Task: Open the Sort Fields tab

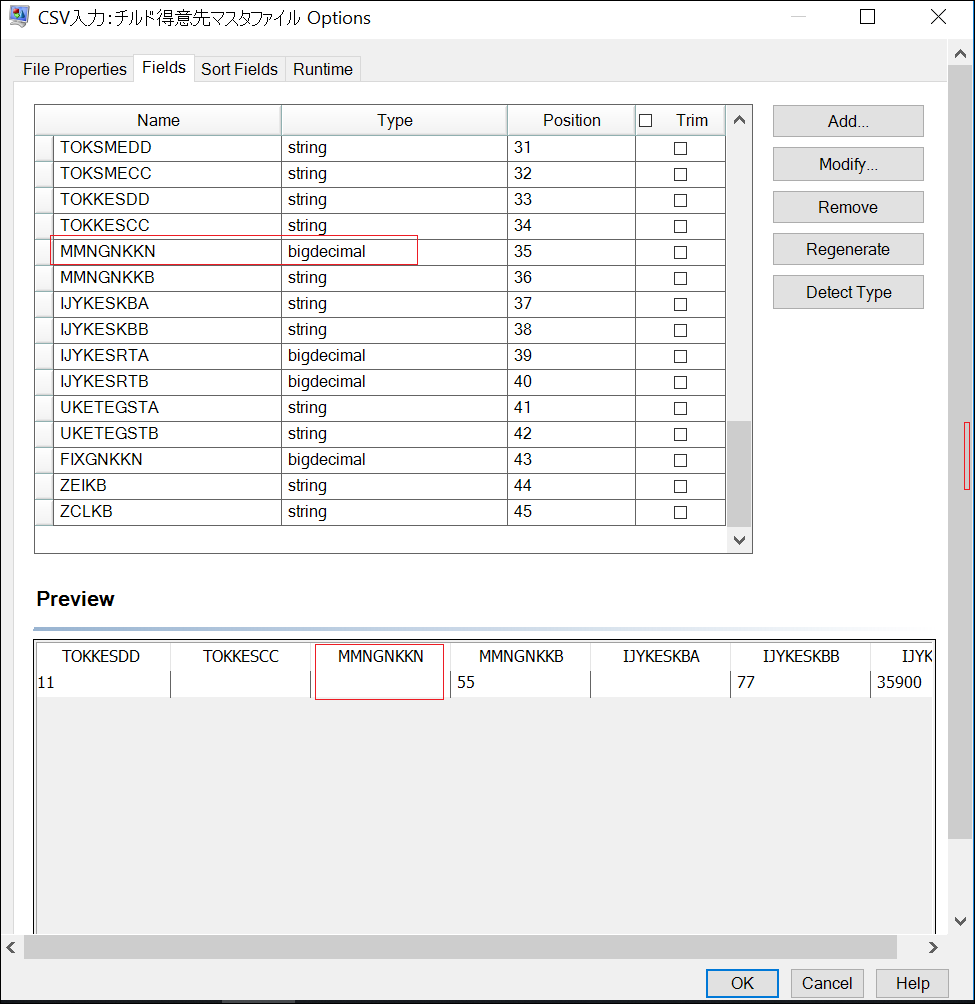Action: [x=239, y=69]
